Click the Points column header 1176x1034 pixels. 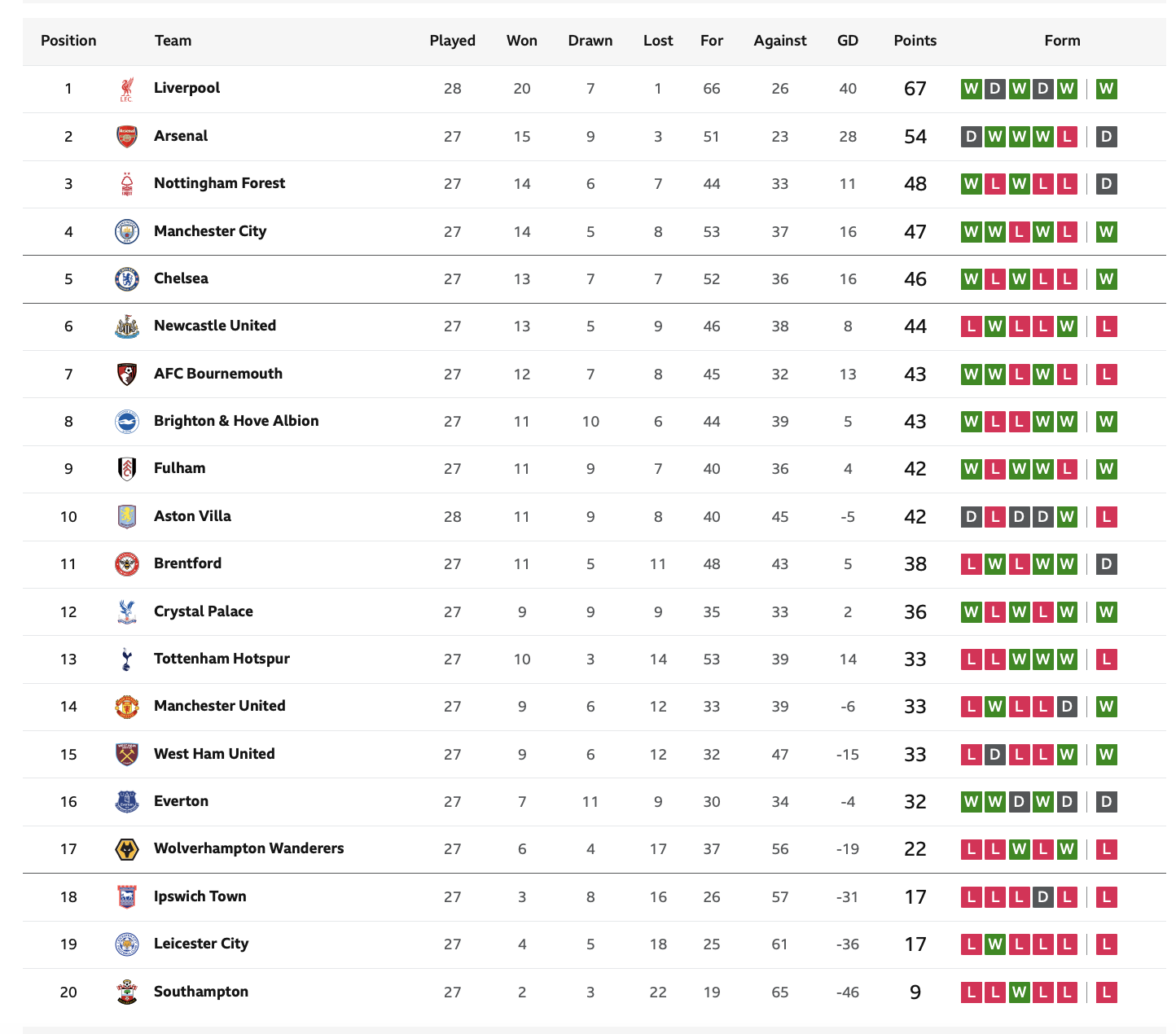coord(915,41)
